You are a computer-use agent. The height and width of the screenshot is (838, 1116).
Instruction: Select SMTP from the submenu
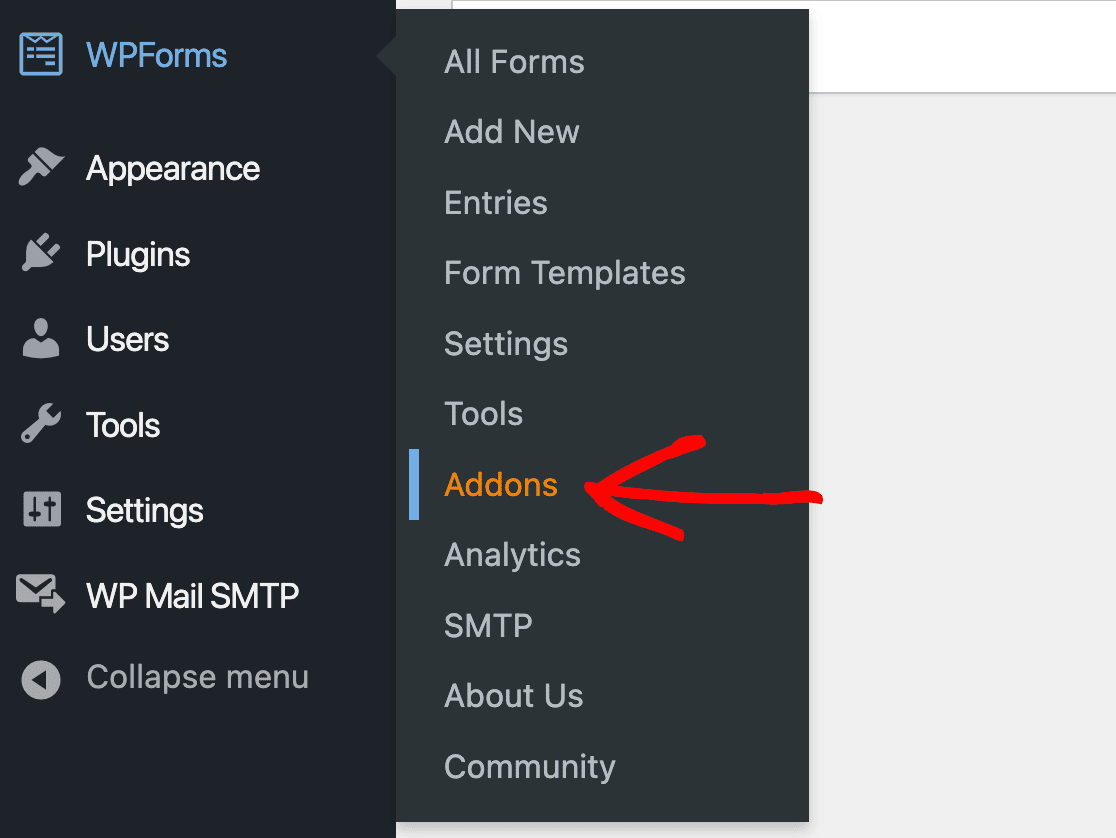pyautogui.click(x=487, y=625)
